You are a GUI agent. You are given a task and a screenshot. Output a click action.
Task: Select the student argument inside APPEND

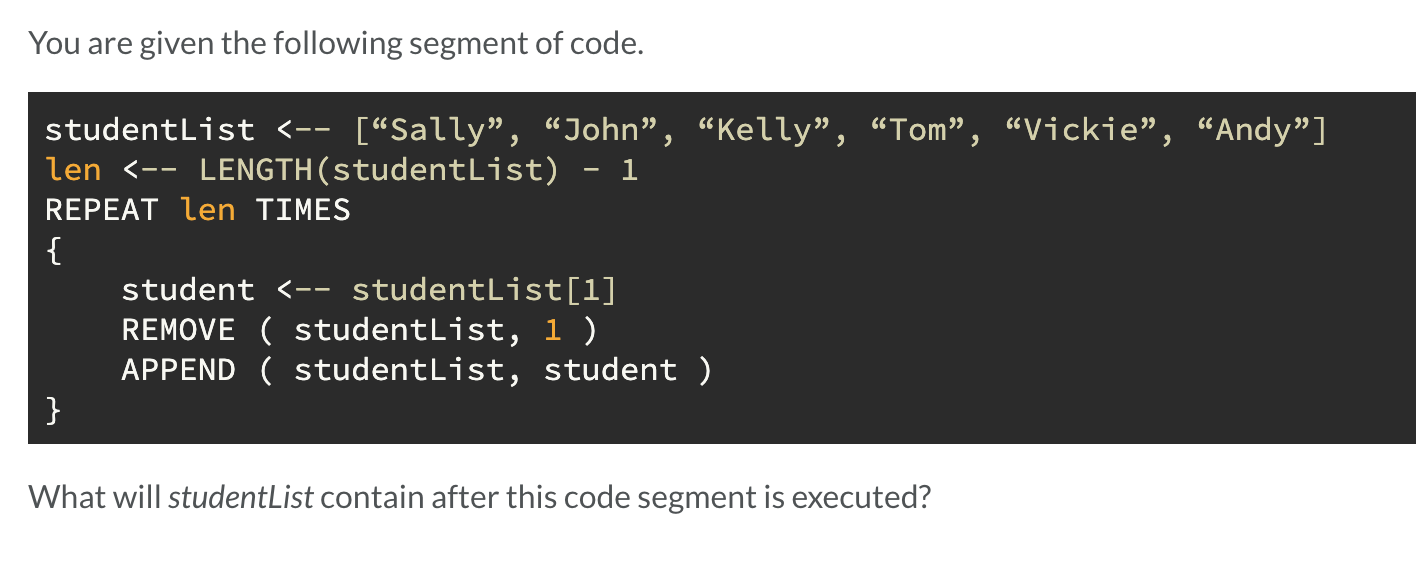click(x=611, y=370)
